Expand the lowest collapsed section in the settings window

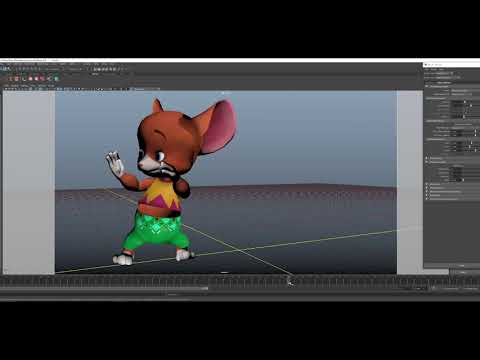coord(427,199)
